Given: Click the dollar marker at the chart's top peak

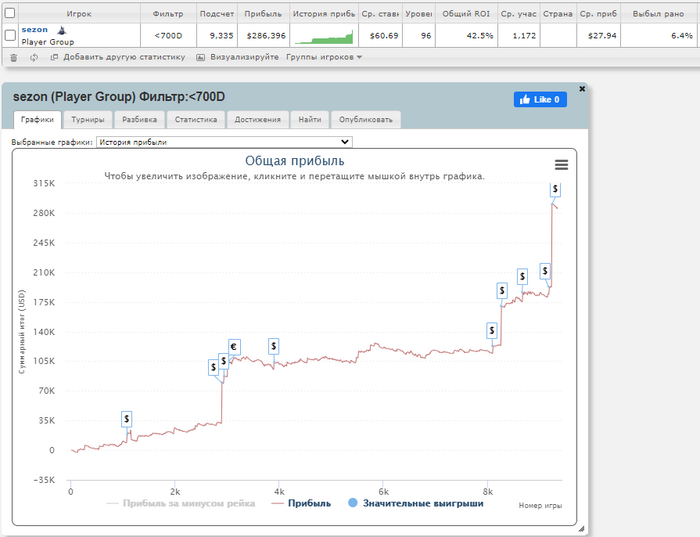Looking at the screenshot, I should pos(555,189).
